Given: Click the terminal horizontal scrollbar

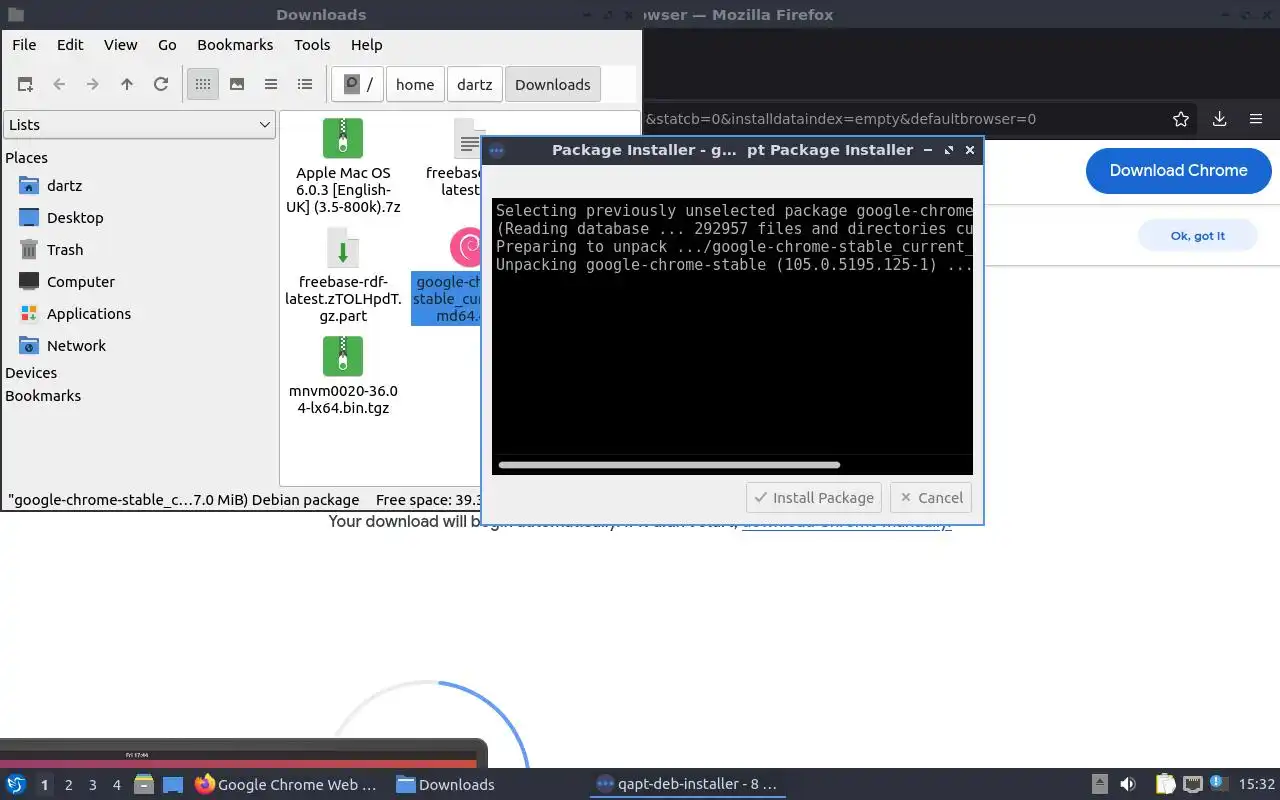Looking at the screenshot, I should pyautogui.click(x=669, y=465).
